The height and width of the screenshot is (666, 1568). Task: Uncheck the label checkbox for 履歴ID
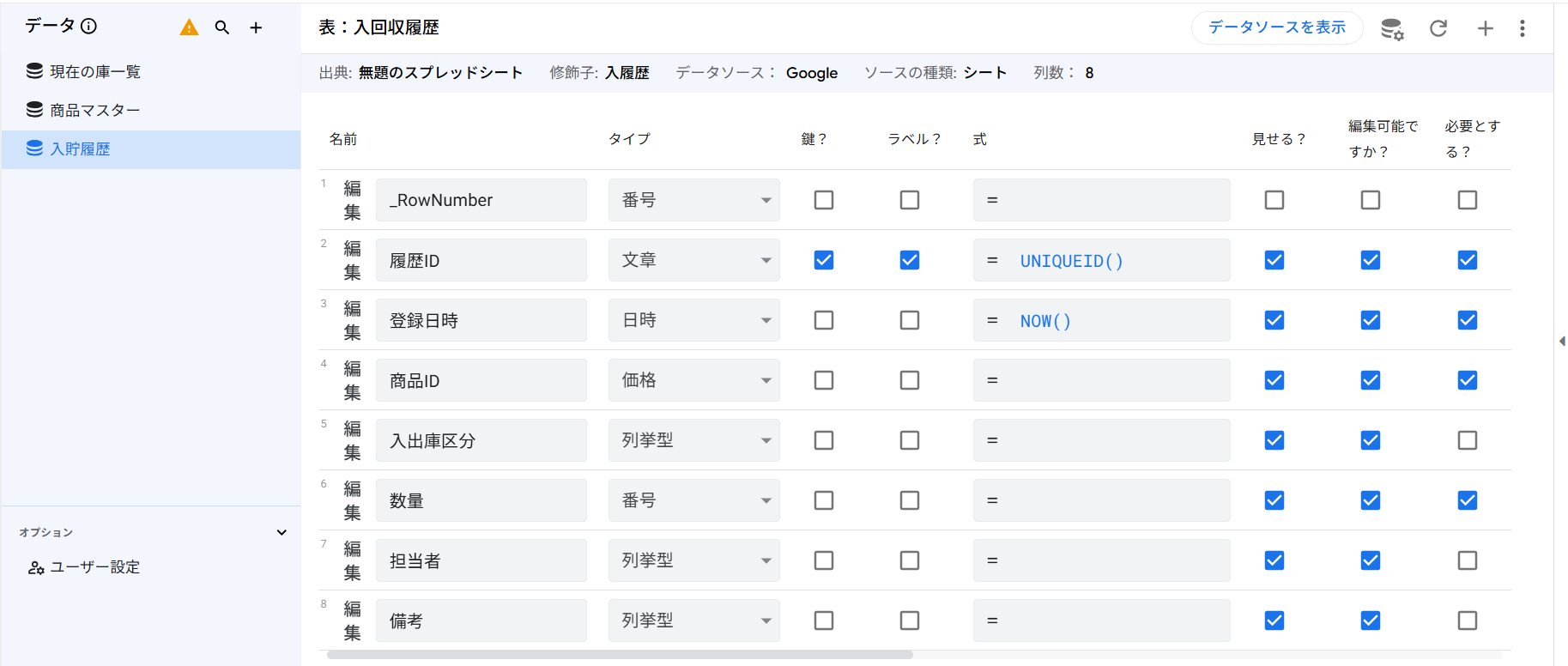pos(910,260)
